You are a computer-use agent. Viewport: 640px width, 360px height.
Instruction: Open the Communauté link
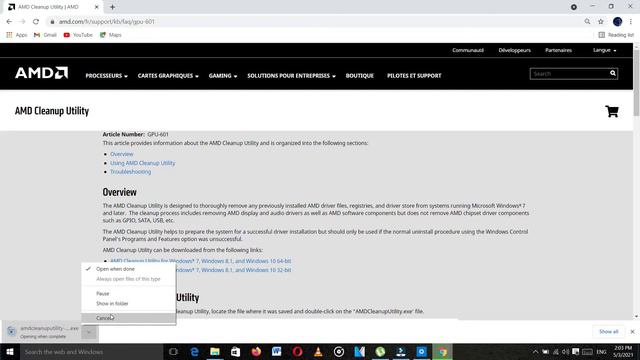tap(468, 50)
